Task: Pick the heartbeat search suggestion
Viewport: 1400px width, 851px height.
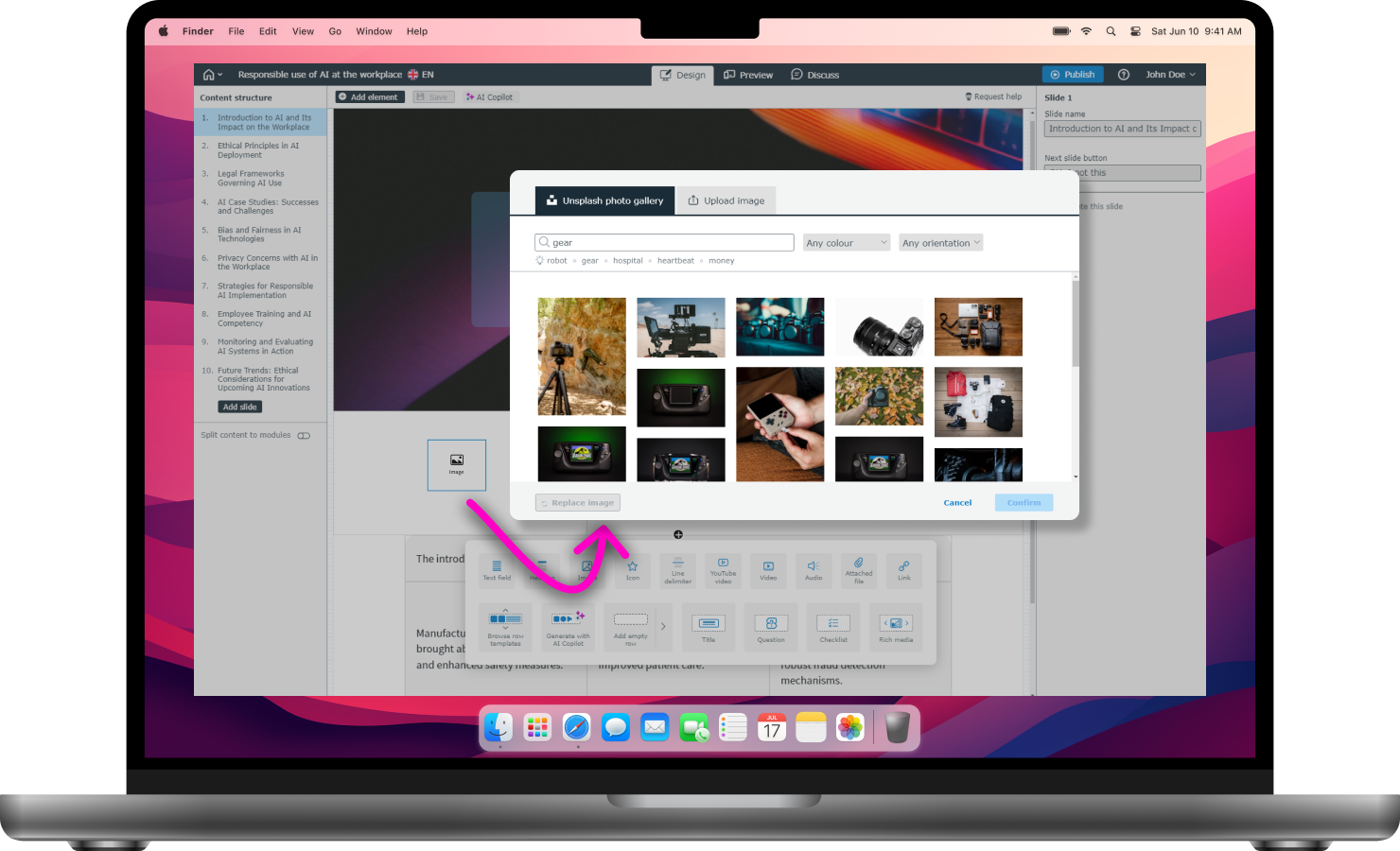Action: point(675,261)
